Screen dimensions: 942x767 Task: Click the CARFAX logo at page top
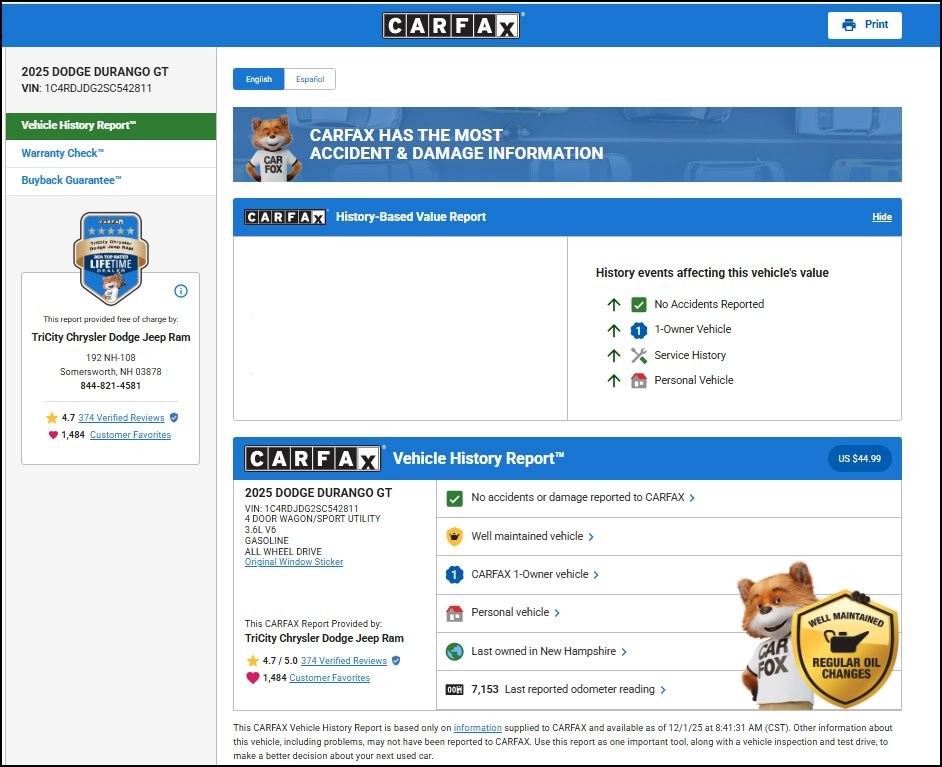tap(452, 25)
